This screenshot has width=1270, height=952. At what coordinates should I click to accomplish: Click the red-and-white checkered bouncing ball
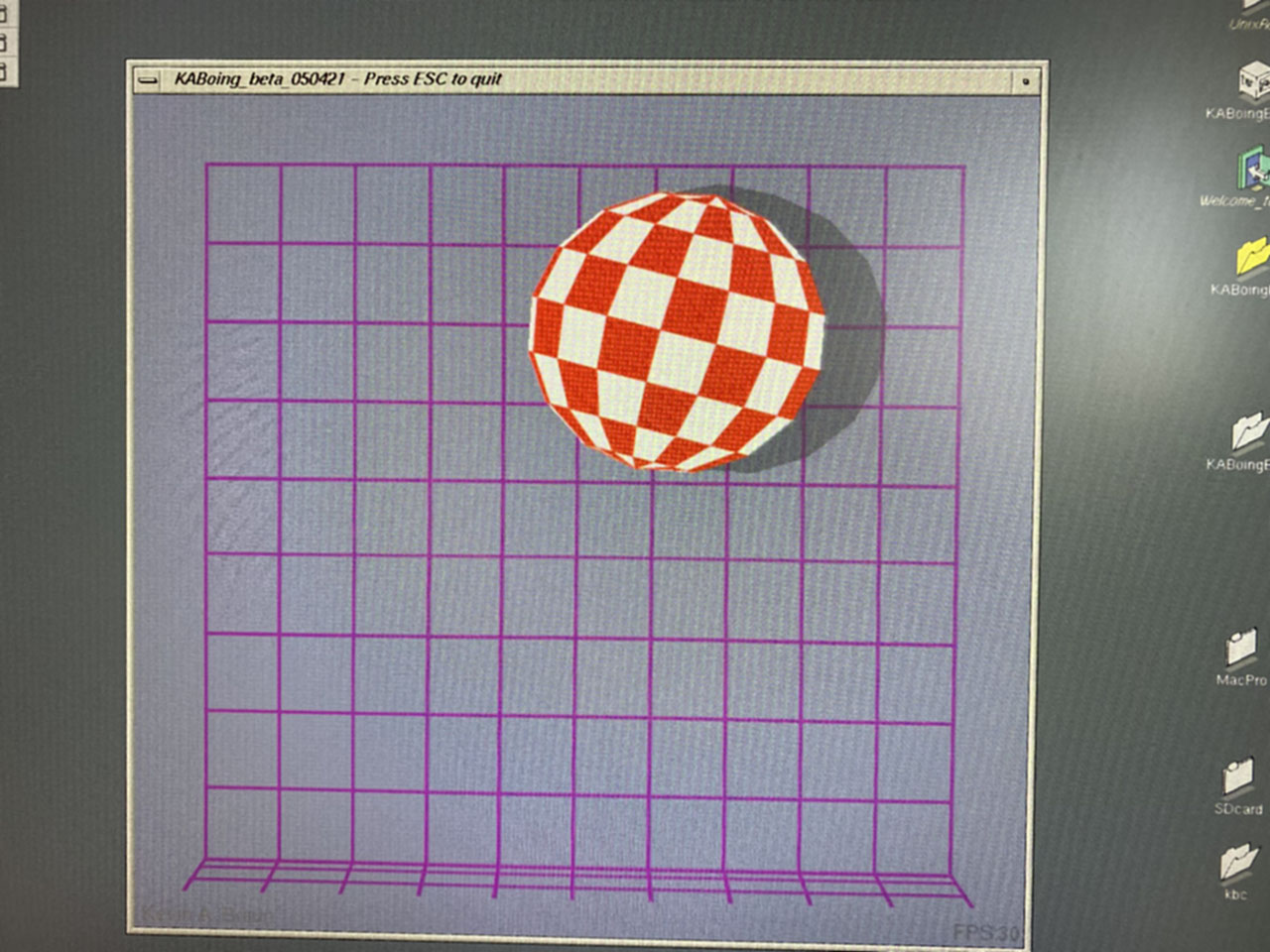point(678,332)
